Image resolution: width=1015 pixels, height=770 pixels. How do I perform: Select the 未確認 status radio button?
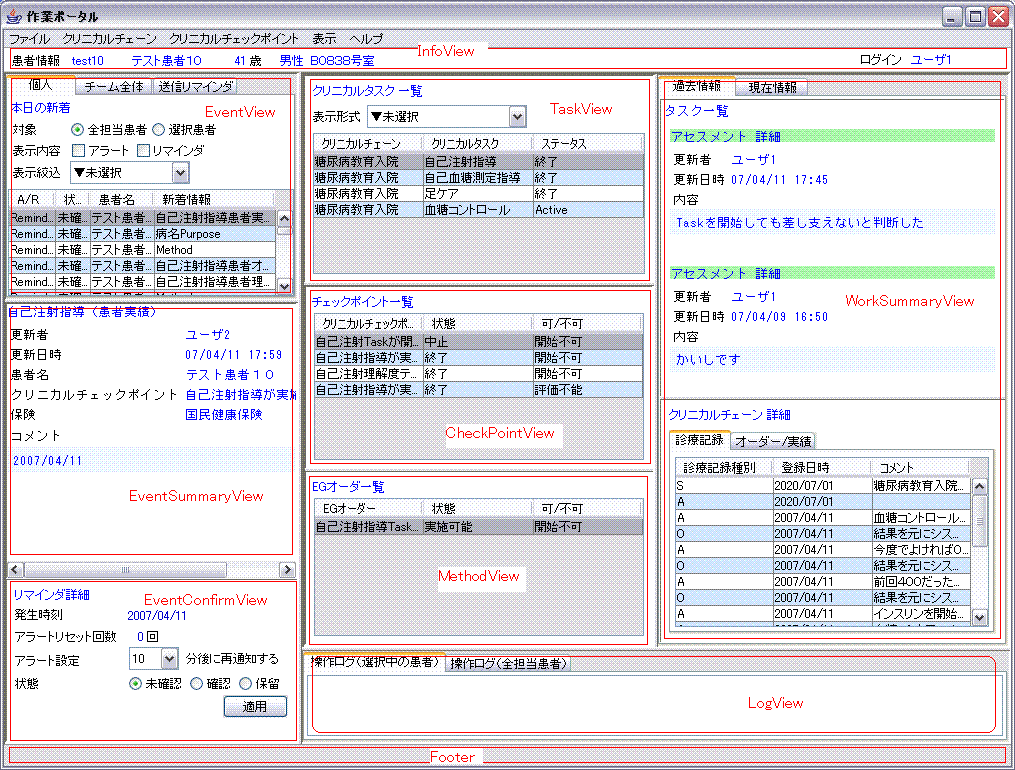click(135, 683)
